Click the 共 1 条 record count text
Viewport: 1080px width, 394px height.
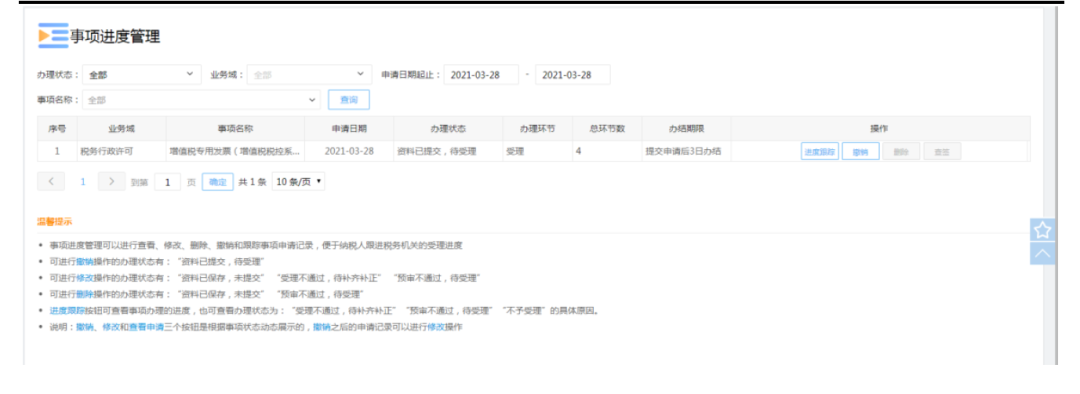(252, 182)
